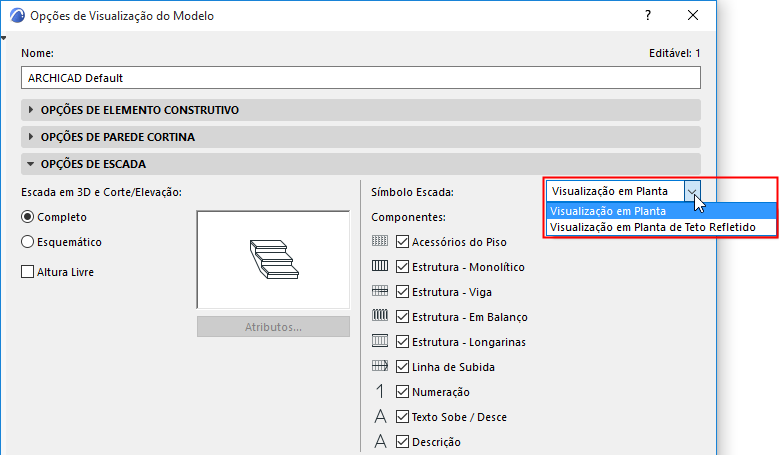Click the Estrutura - Monolítico component icon
This screenshot has width=779, height=455.
pyautogui.click(x=380, y=266)
